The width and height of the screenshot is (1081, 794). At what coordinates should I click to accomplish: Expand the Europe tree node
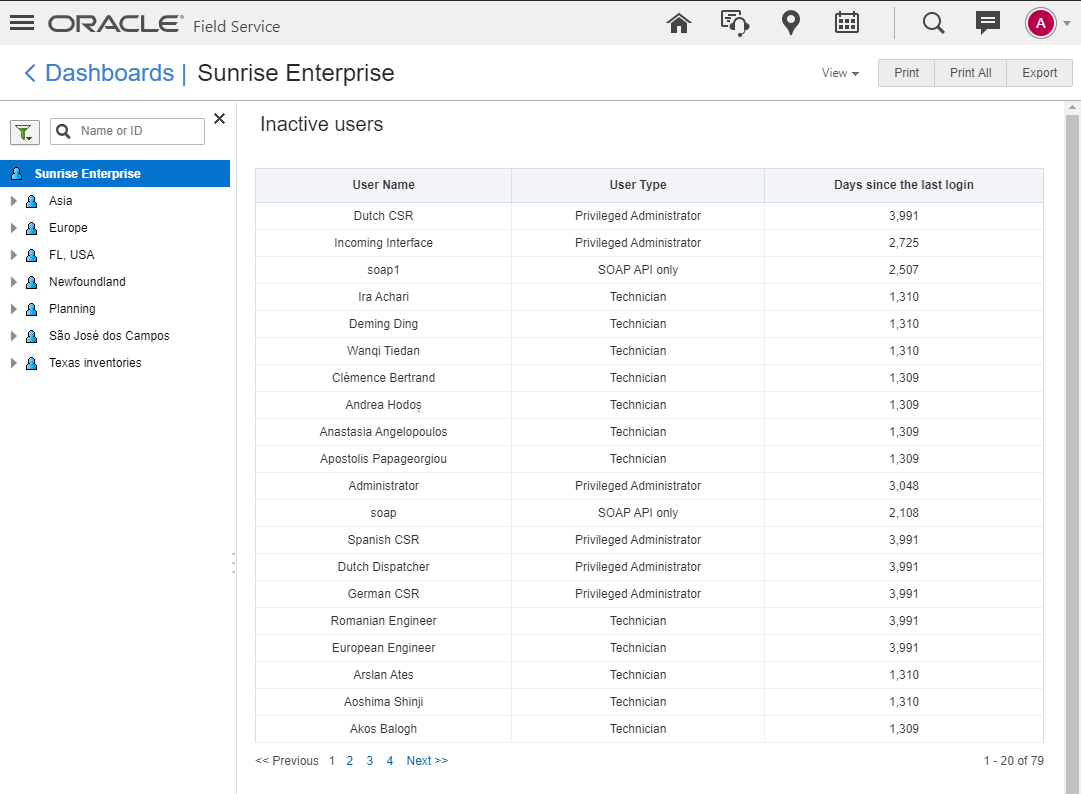14,228
